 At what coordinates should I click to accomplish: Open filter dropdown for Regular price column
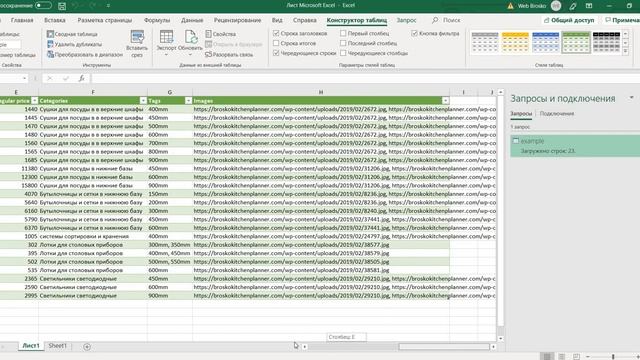click(35, 100)
